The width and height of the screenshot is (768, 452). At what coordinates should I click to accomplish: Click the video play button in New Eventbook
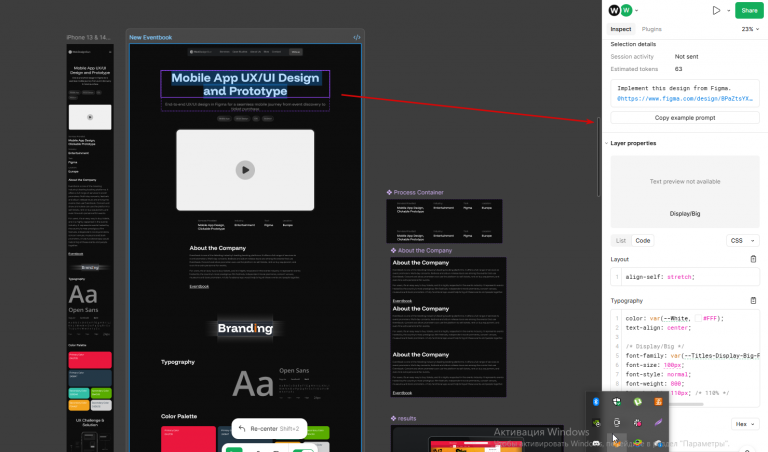coord(245,170)
